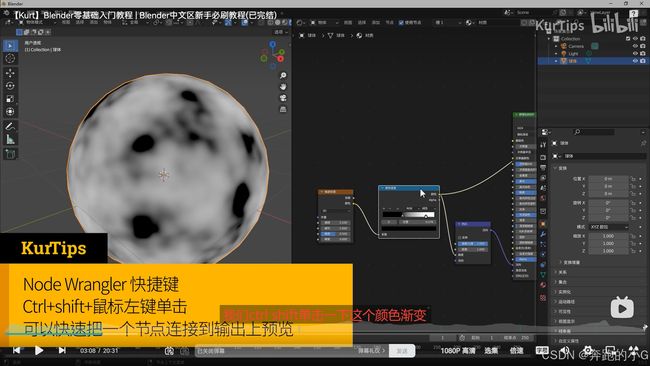Click the 发送 send button
650x366 pixels.
(402, 351)
